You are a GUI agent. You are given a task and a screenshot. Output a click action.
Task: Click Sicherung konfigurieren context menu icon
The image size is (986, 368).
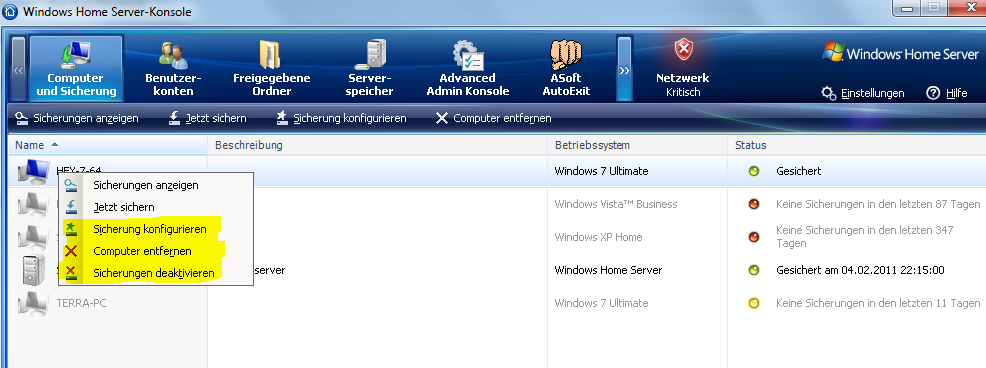[72, 229]
